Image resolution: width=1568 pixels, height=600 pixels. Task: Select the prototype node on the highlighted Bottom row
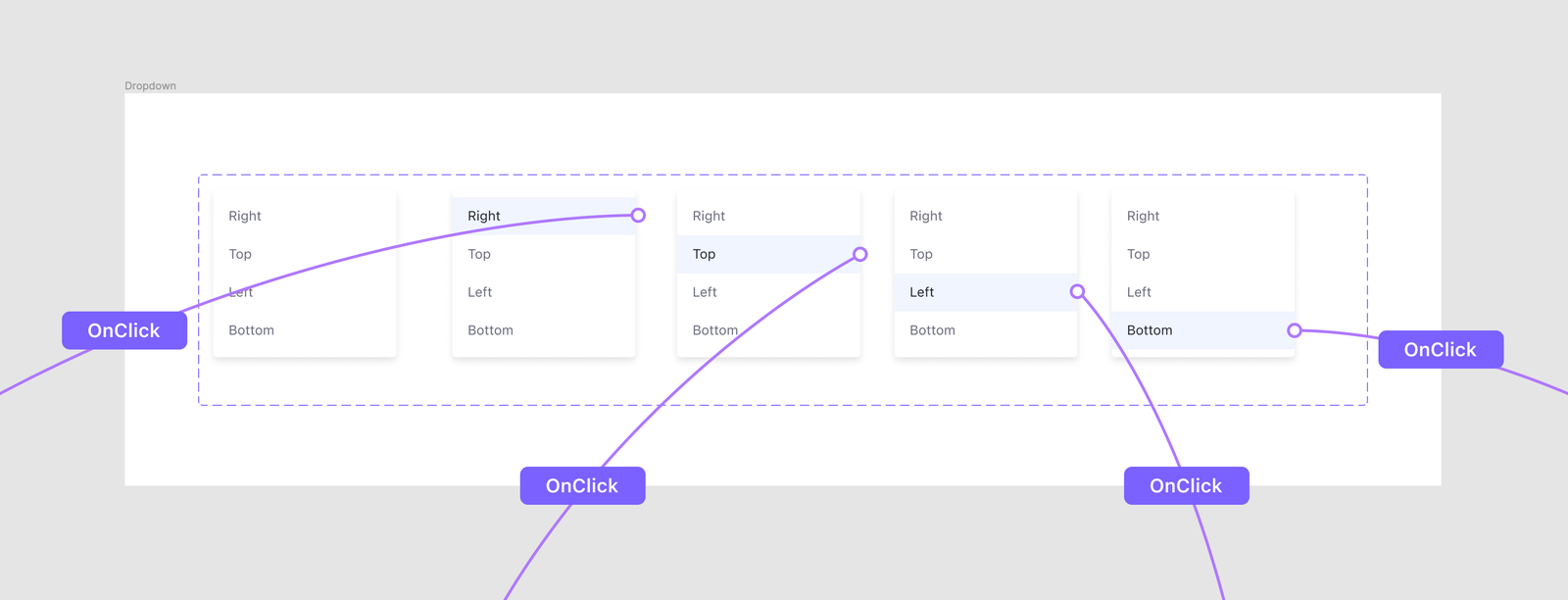[x=1295, y=330]
